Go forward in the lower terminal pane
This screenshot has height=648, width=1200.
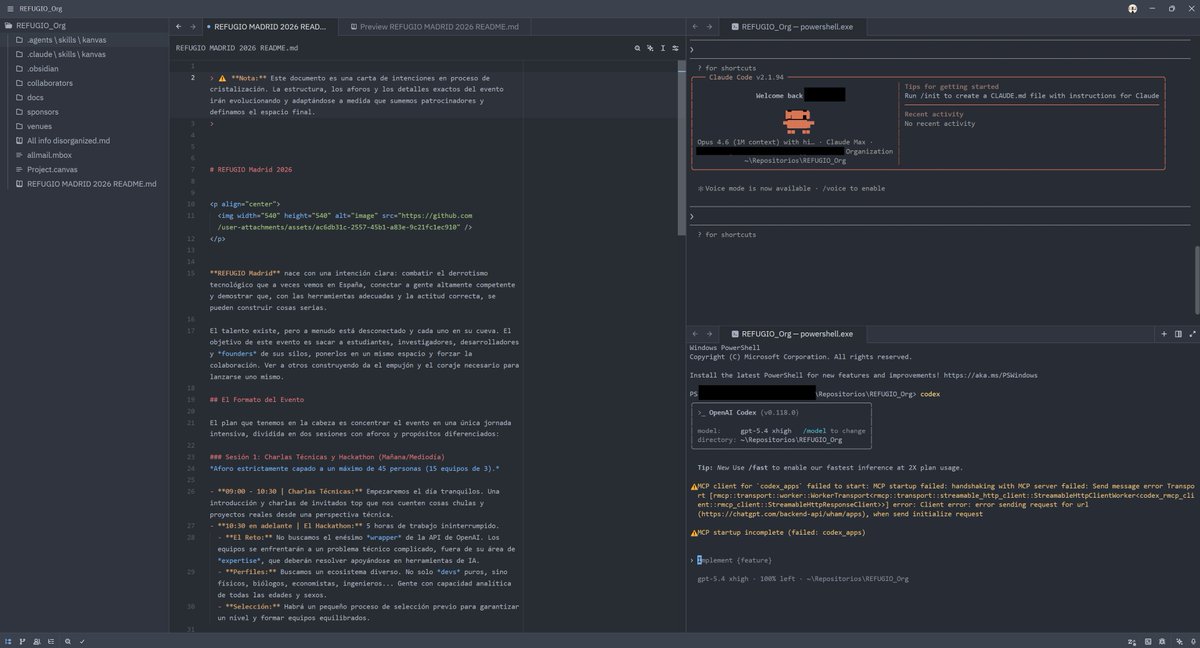(x=709, y=334)
